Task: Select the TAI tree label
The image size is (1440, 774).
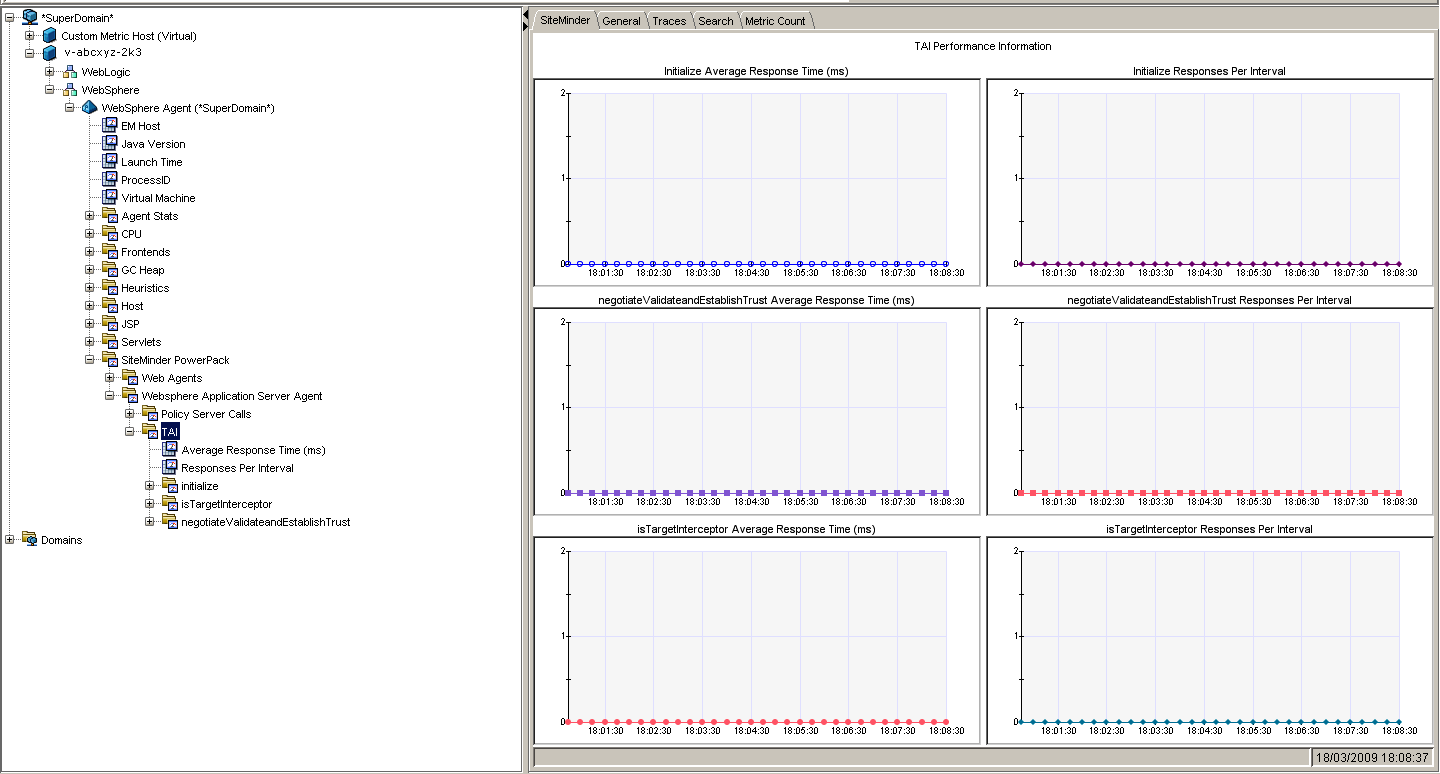Action: click(x=170, y=431)
